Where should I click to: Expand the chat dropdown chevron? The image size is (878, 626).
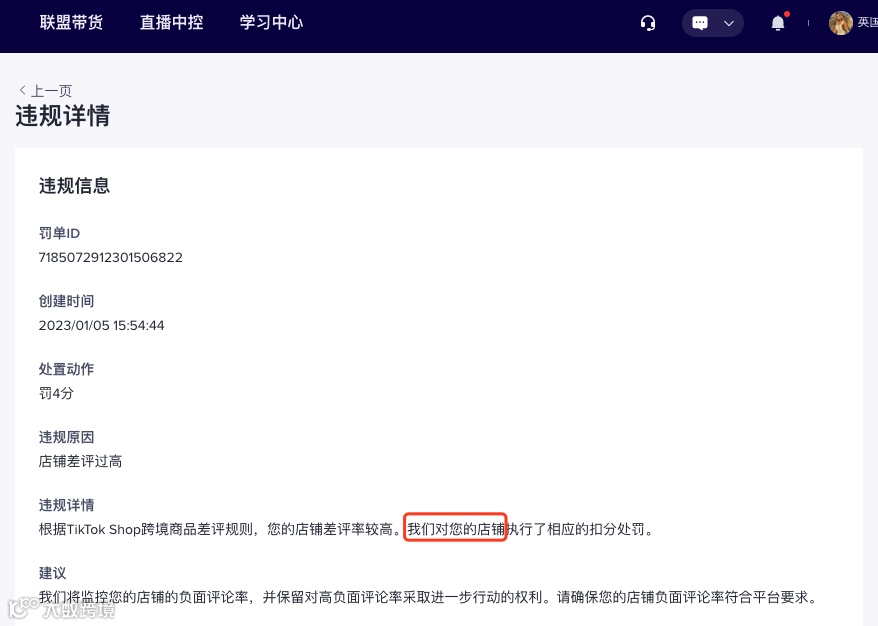click(x=728, y=24)
